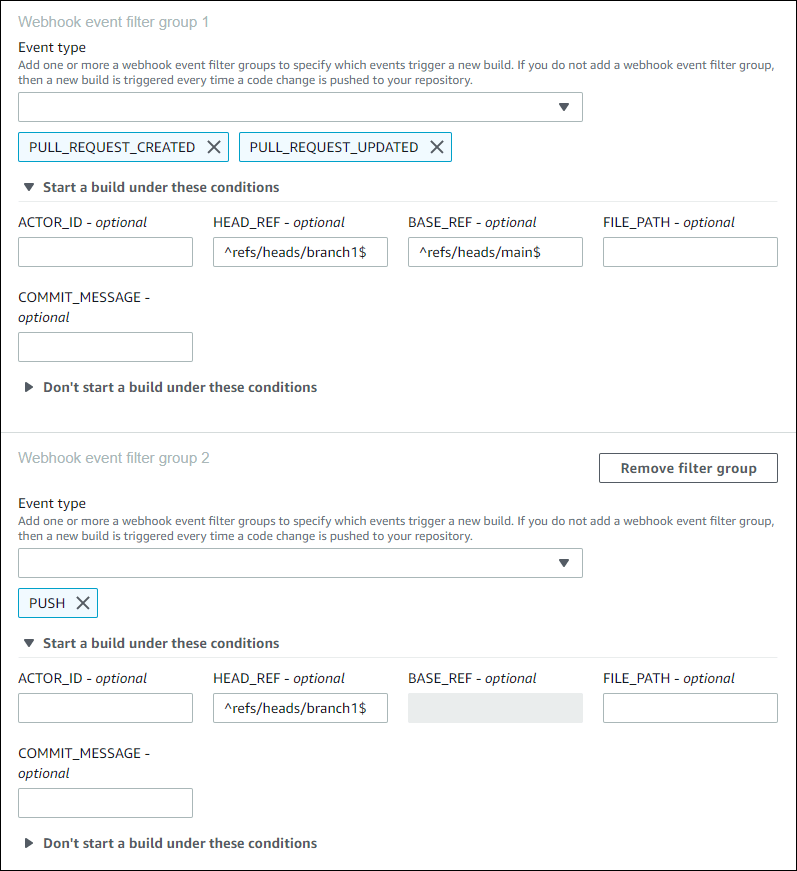
Task: Click the COMMIT_MESSAGE field in filter group 1
Action: coord(105,347)
